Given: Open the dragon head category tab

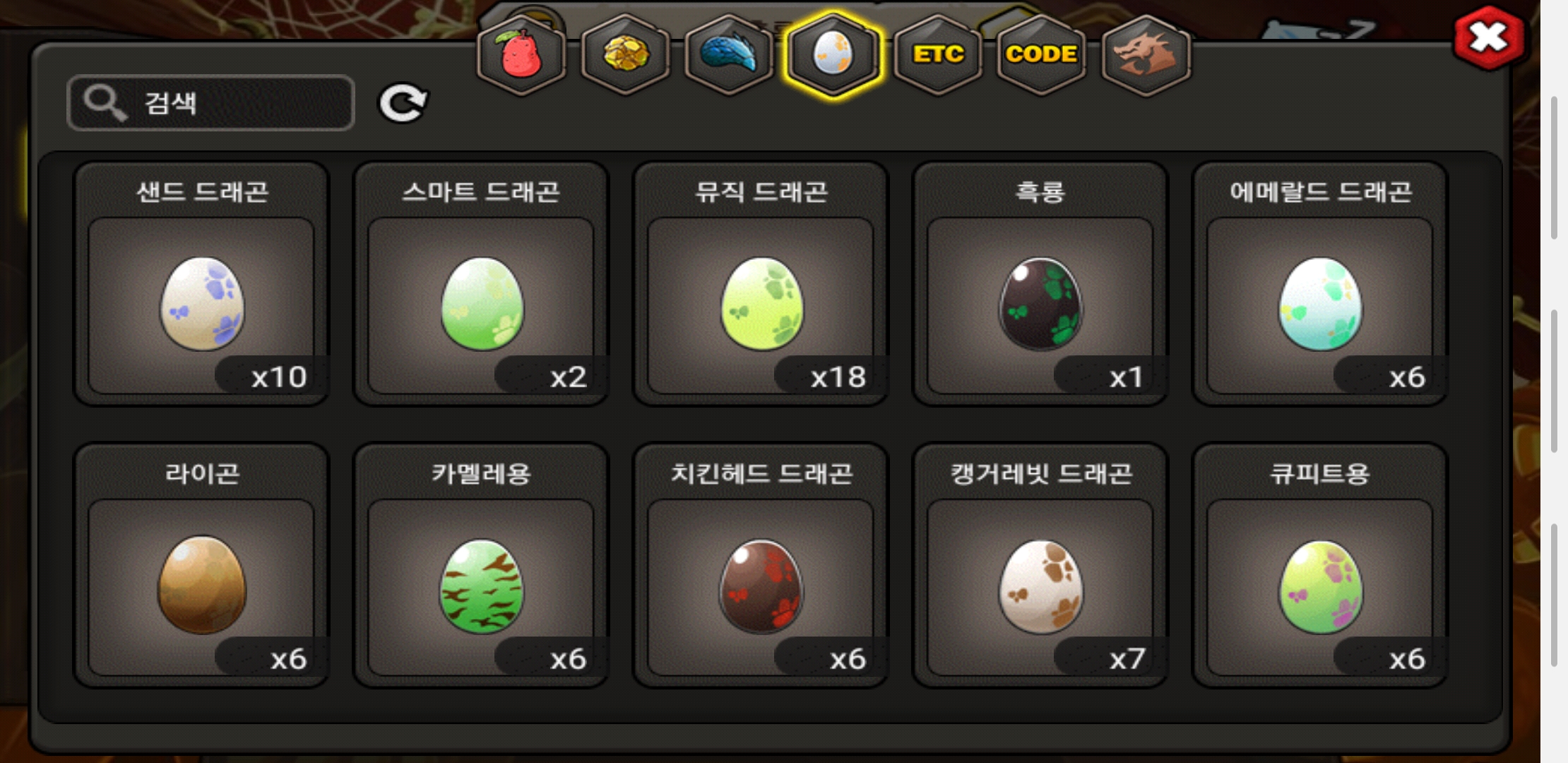Looking at the screenshot, I should coord(1146,55).
